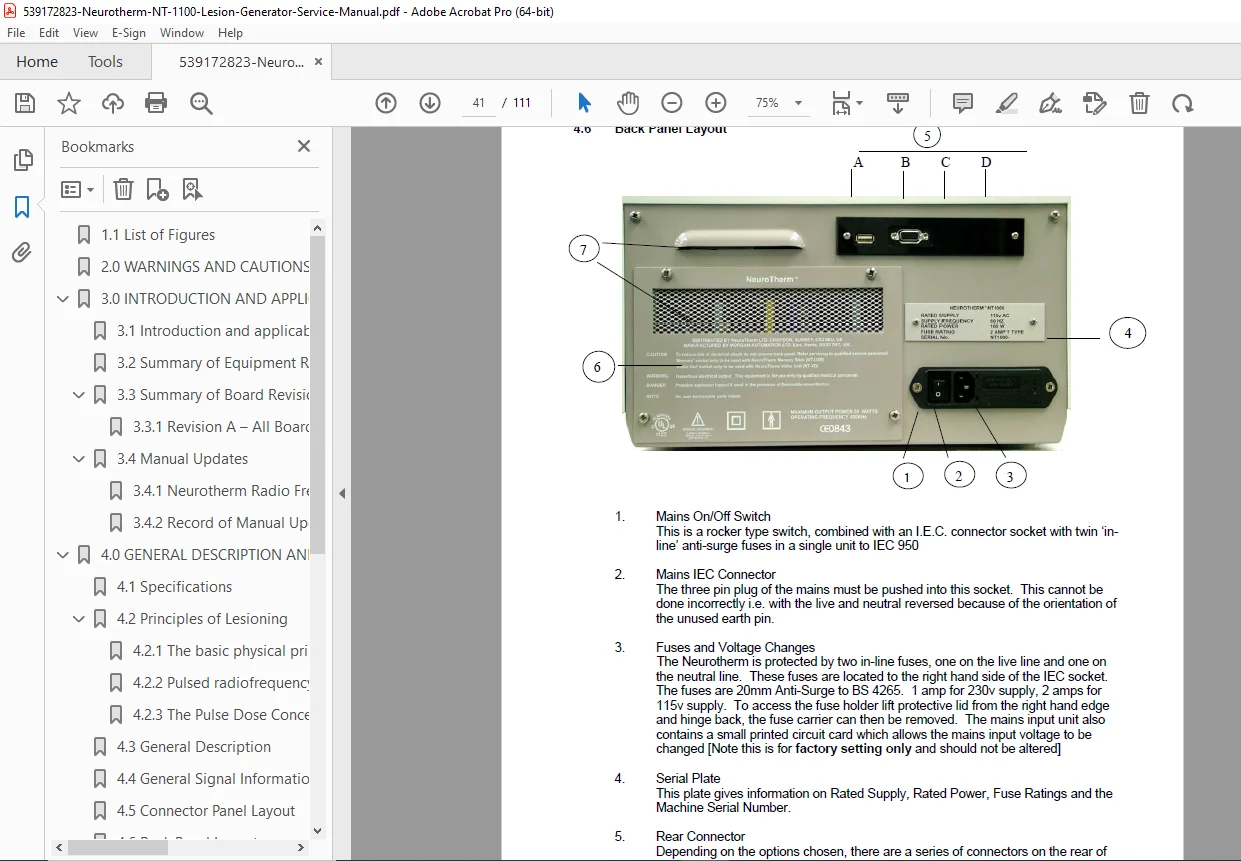Open the Window menu
1241x861 pixels.
(x=182, y=33)
